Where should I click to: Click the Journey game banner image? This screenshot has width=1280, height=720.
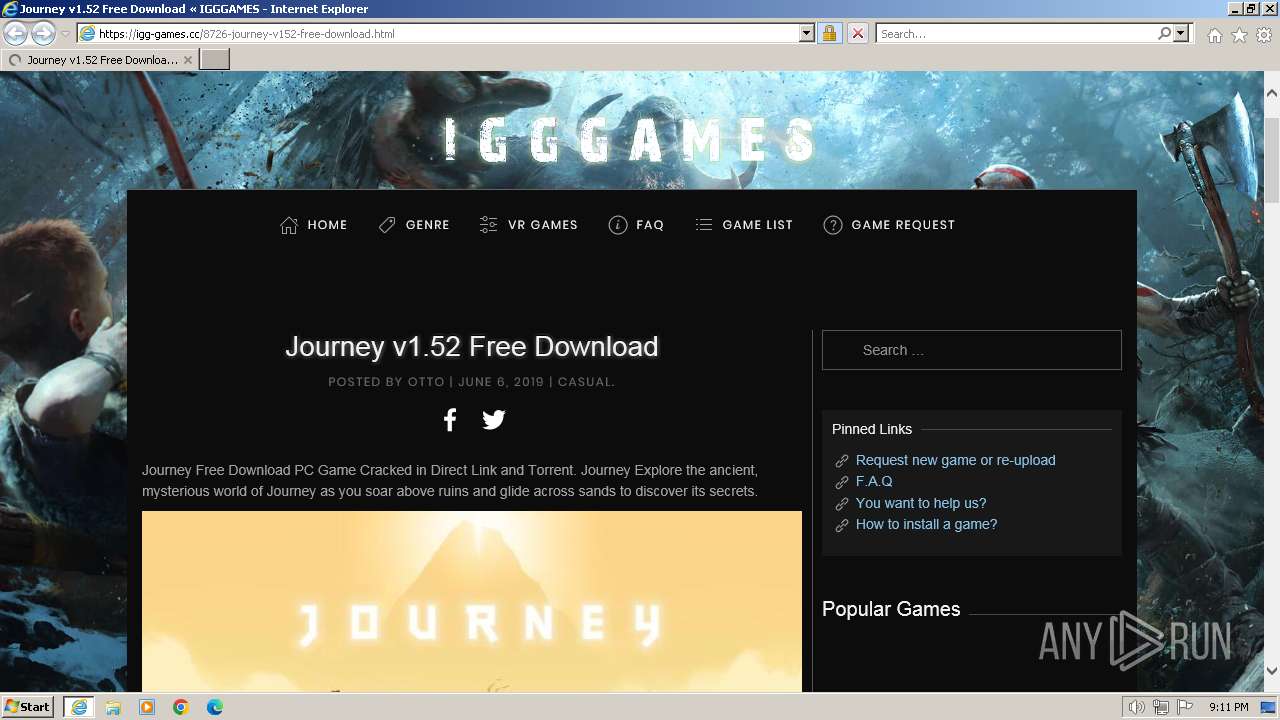pos(472,601)
